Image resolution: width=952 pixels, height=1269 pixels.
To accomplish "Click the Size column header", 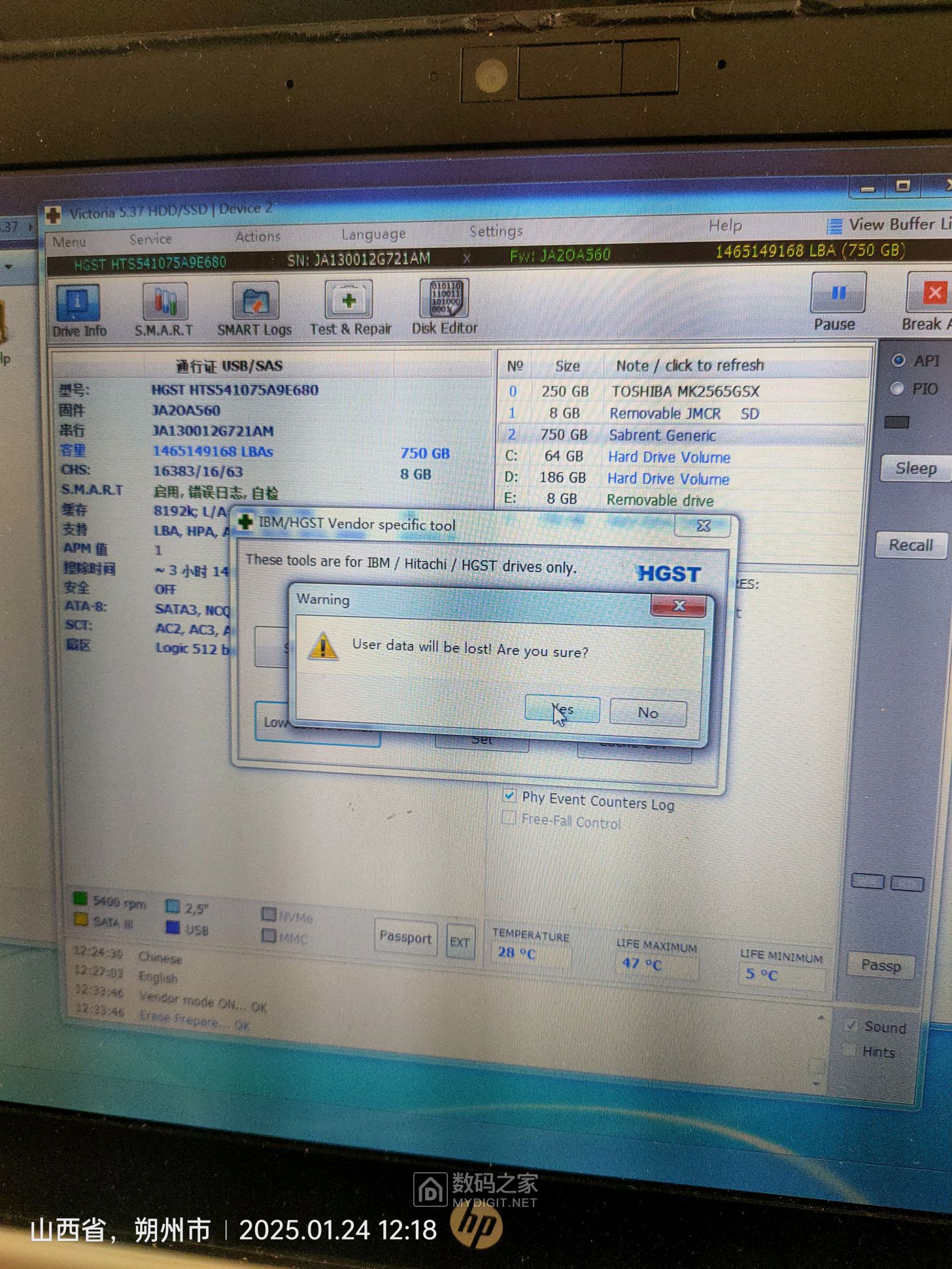I will [567, 366].
